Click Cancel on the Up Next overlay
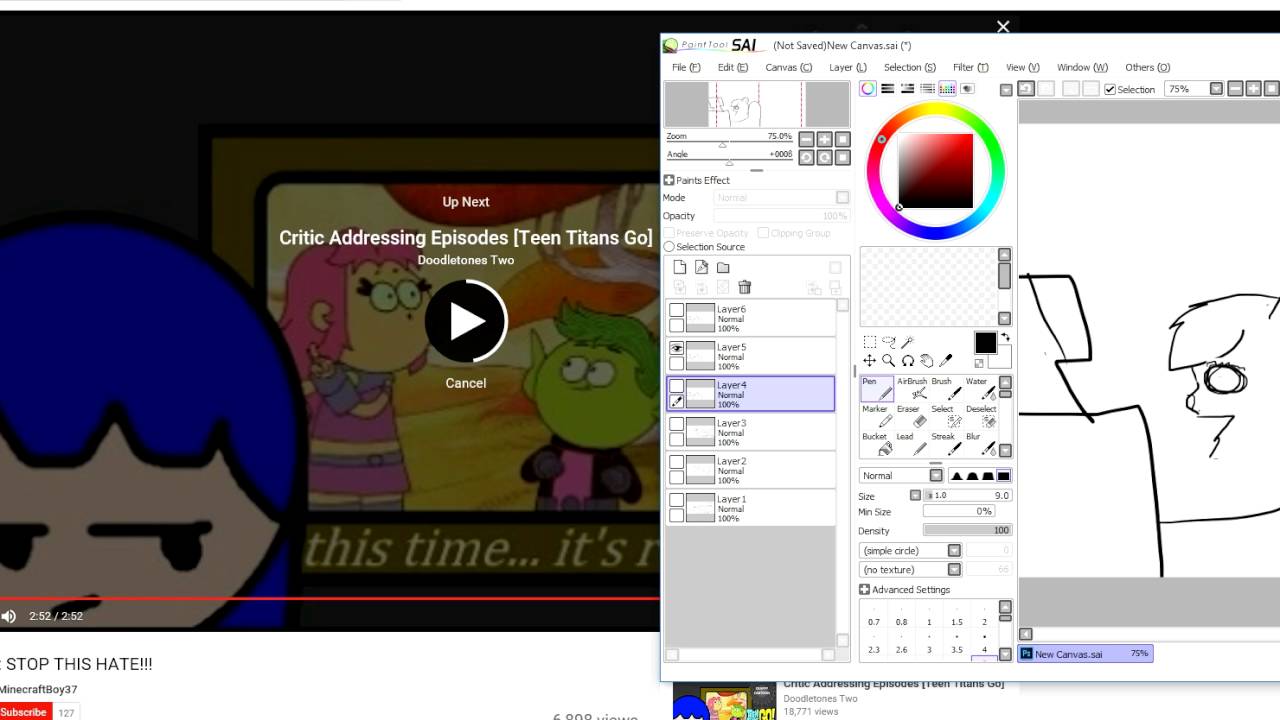The image size is (1280, 720). [x=466, y=383]
